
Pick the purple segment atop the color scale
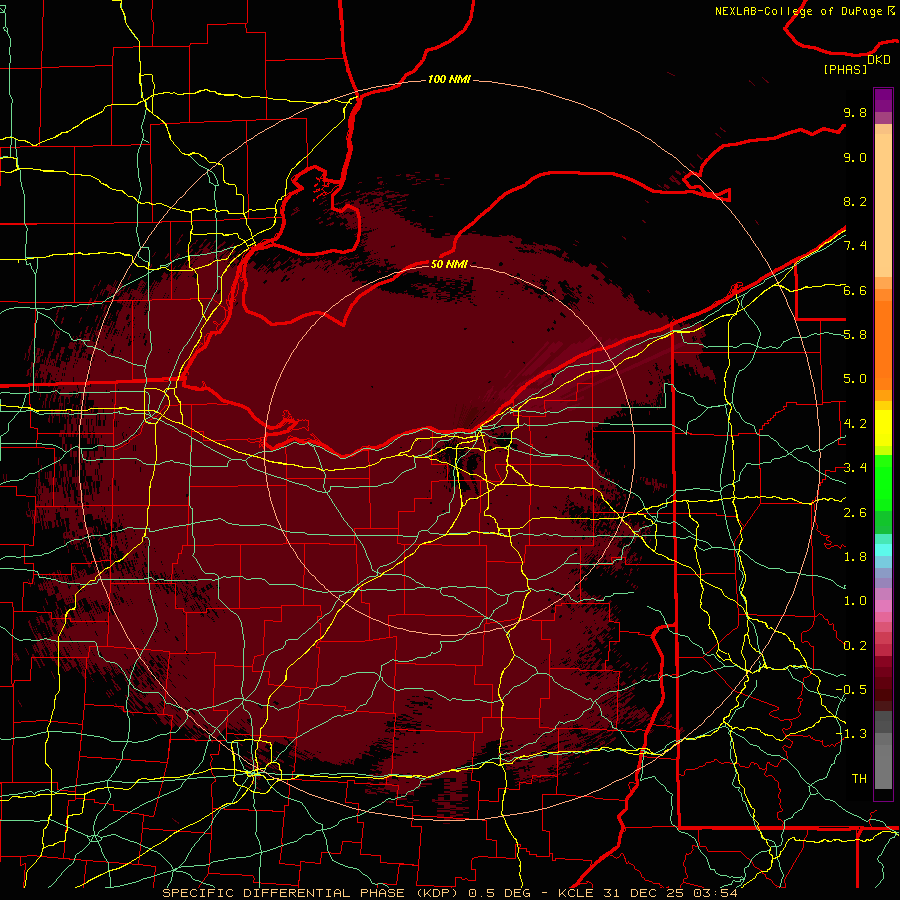pyautogui.click(x=883, y=100)
